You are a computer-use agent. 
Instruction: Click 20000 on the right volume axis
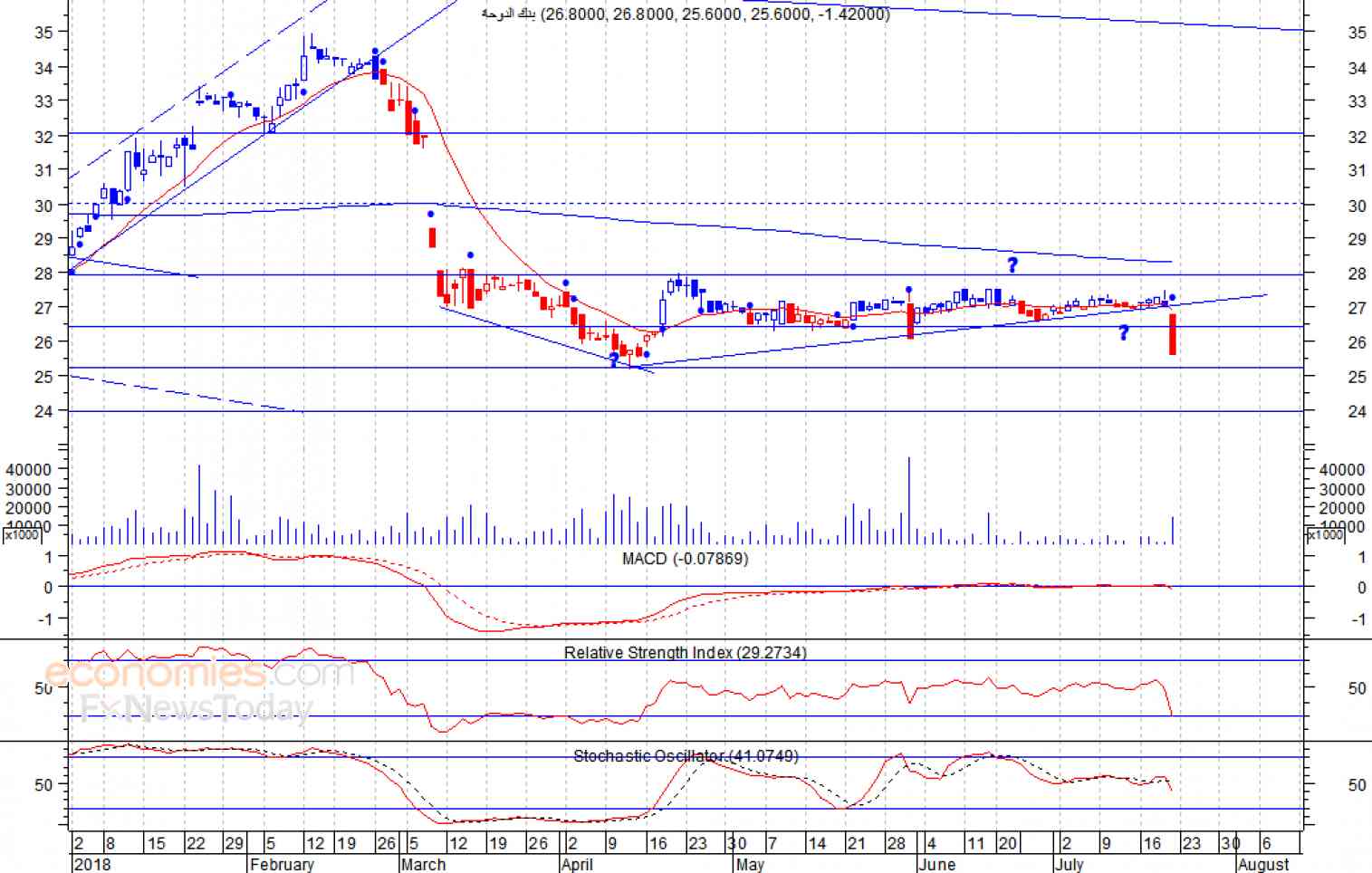coord(1342,508)
